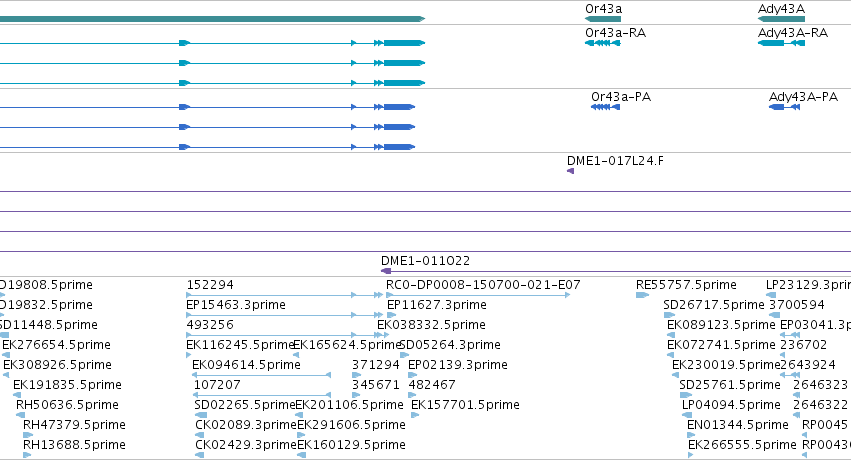
Task: Select the EK291606.5prime label
Action: click(351, 425)
